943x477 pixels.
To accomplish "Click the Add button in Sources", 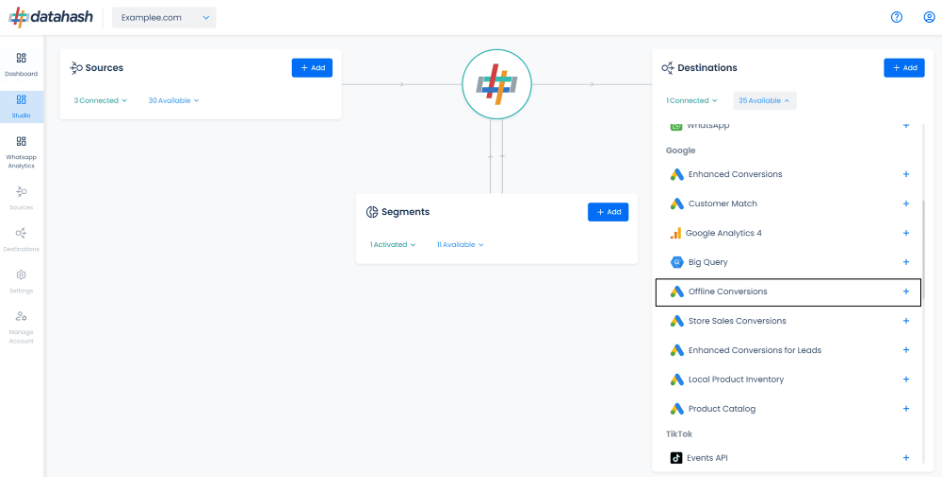I will (312, 67).
